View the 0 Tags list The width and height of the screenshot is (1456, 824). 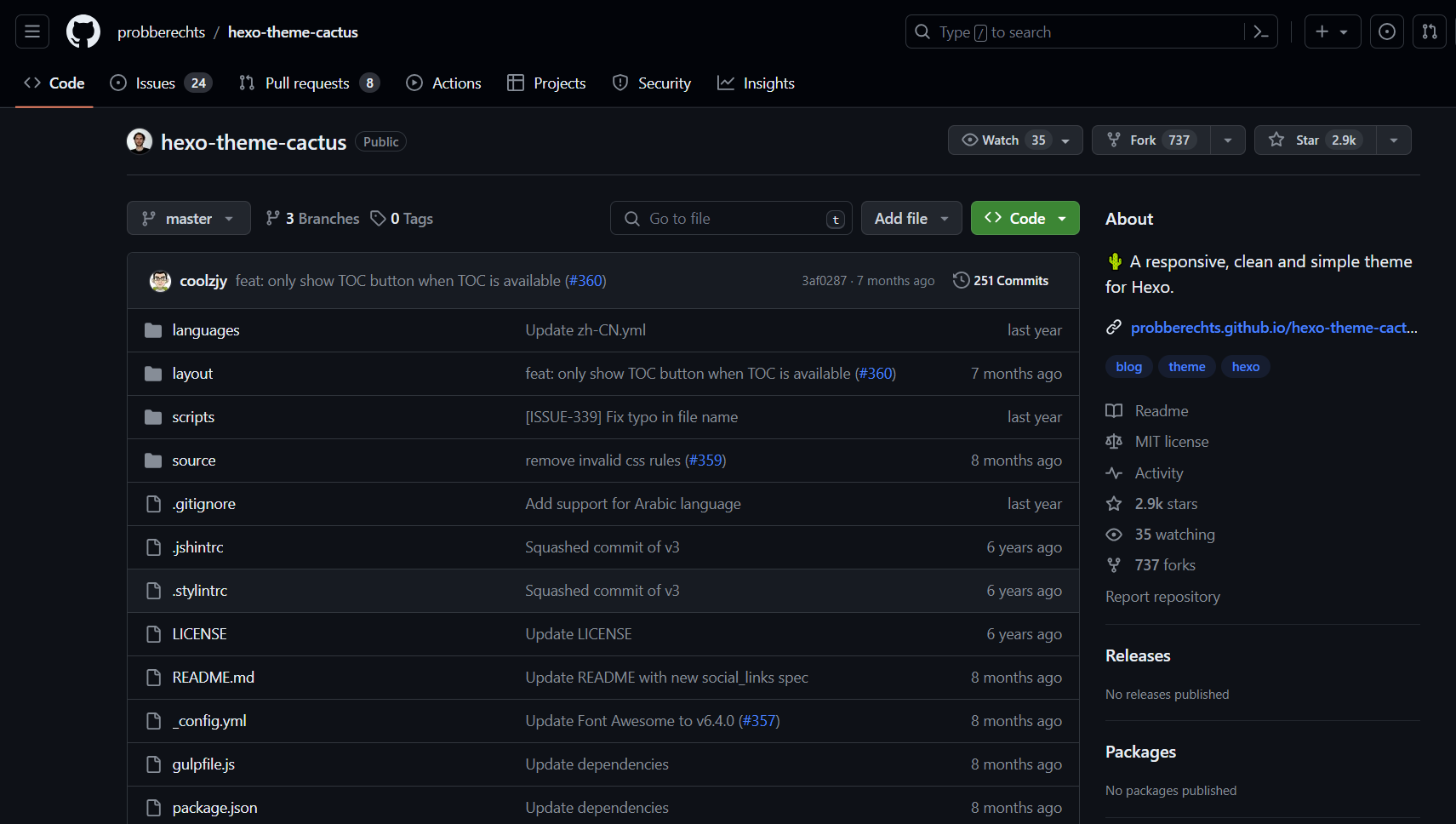(402, 219)
